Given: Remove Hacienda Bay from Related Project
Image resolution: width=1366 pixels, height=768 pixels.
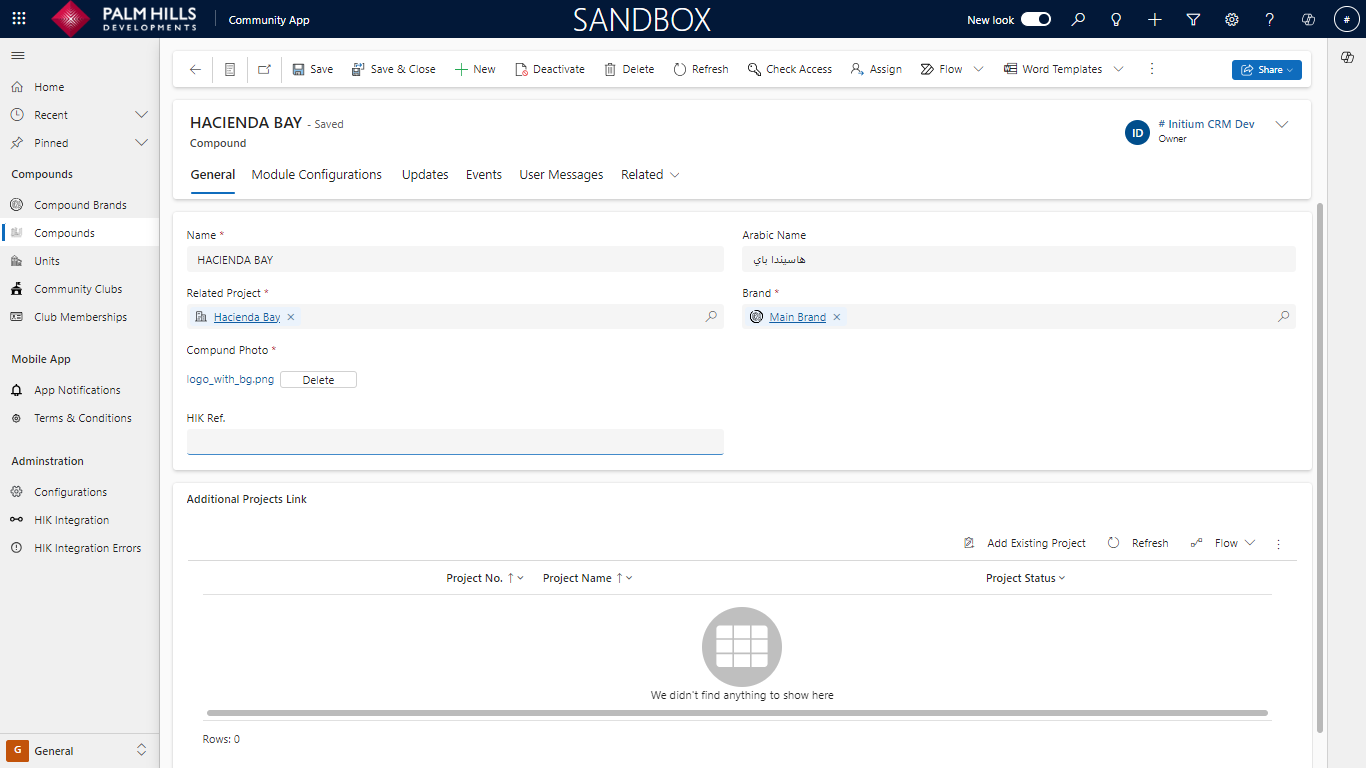Looking at the screenshot, I should tap(291, 317).
